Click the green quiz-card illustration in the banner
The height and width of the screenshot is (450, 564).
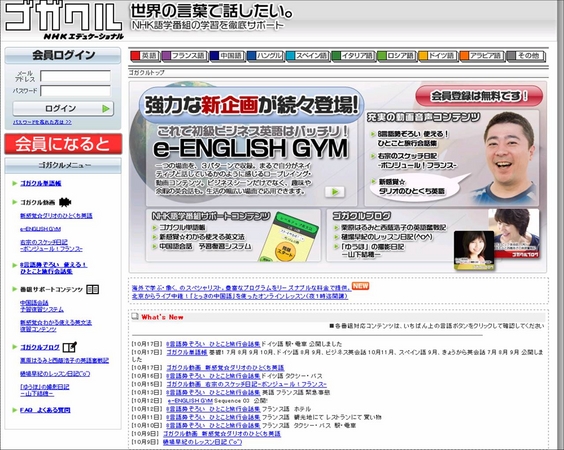pyautogui.click(x=290, y=237)
